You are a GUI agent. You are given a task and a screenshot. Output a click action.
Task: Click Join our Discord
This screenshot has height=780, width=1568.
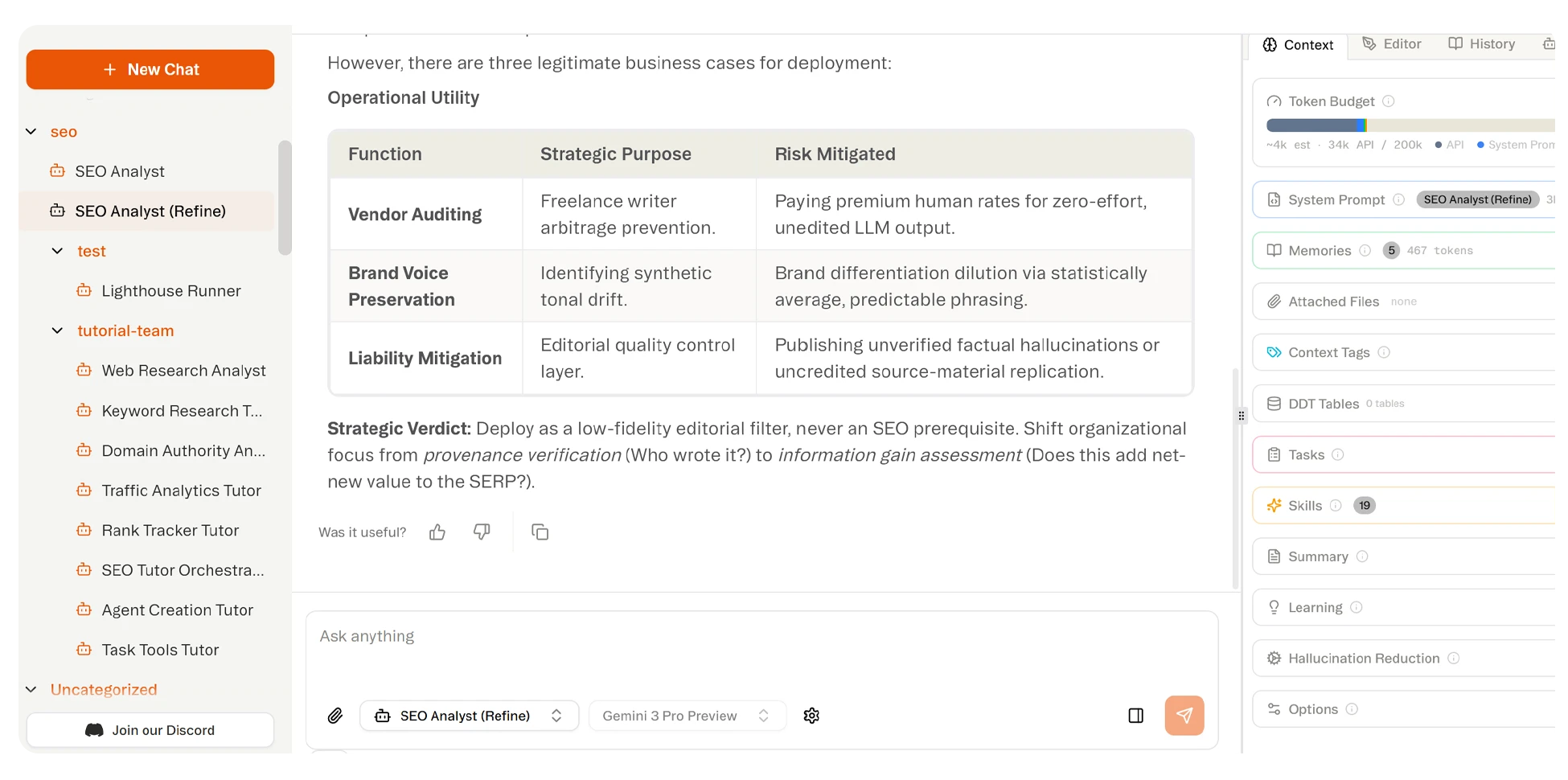click(x=150, y=730)
